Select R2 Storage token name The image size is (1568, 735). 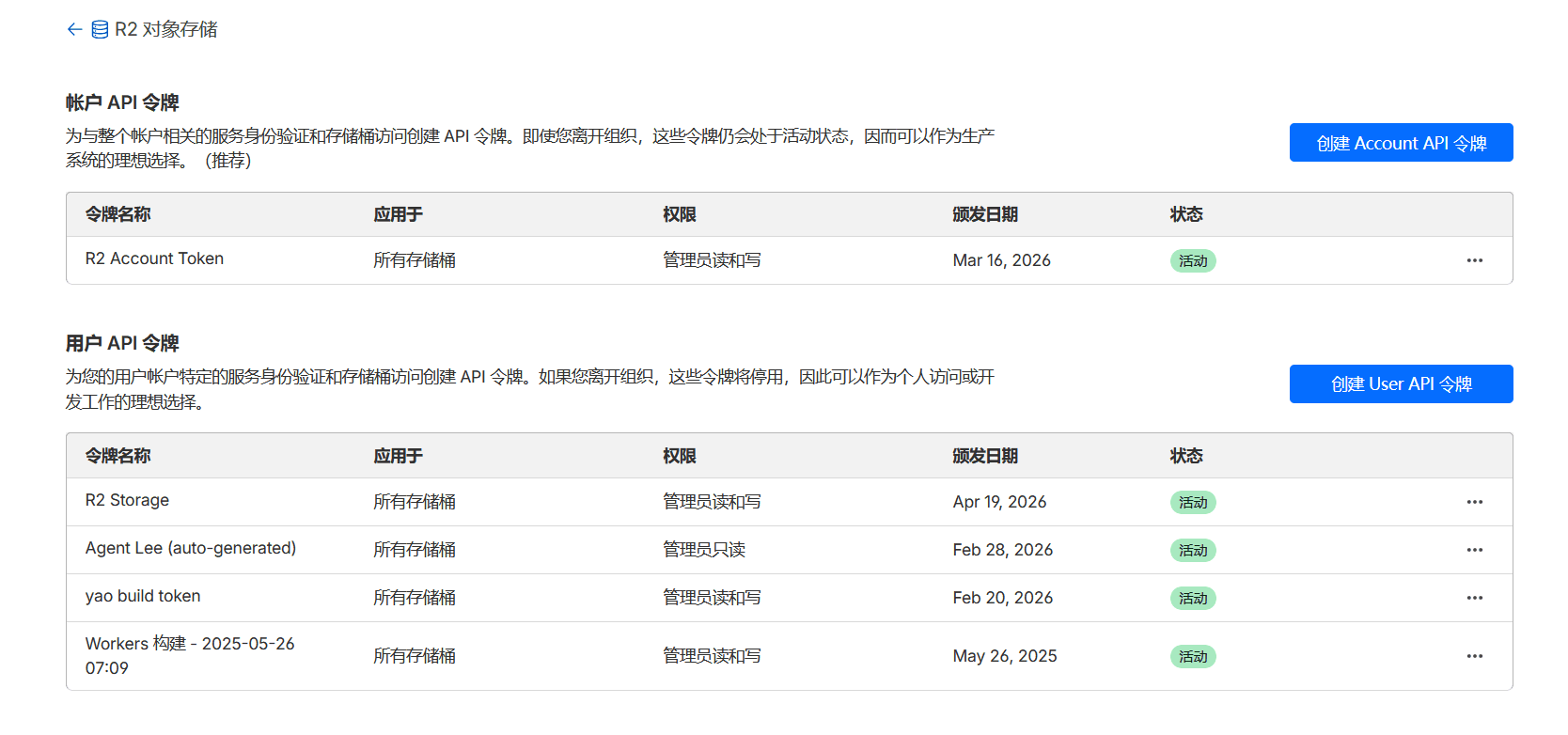pyautogui.click(x=127, y=500)
